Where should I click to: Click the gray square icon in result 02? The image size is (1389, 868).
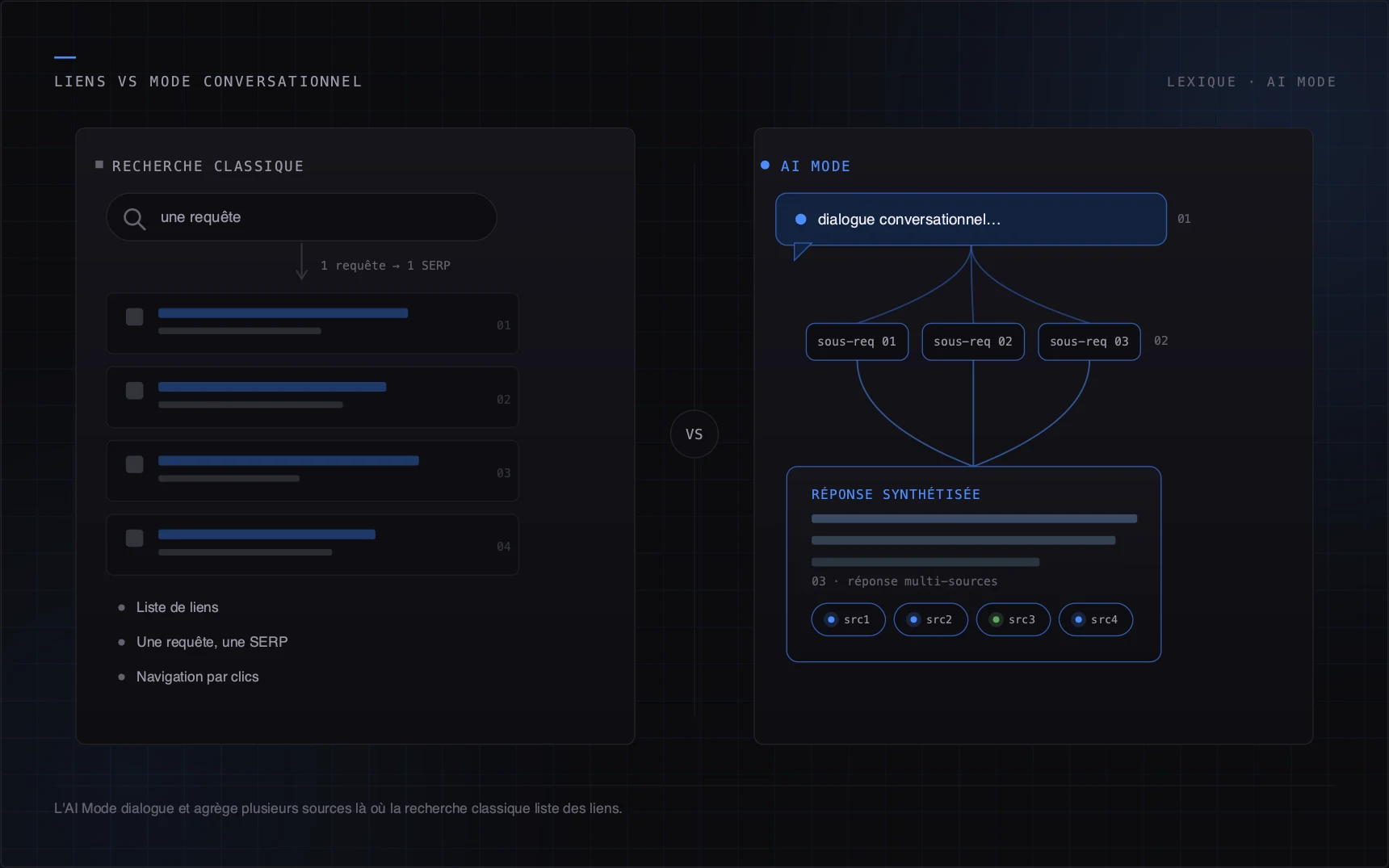(135, 391)
